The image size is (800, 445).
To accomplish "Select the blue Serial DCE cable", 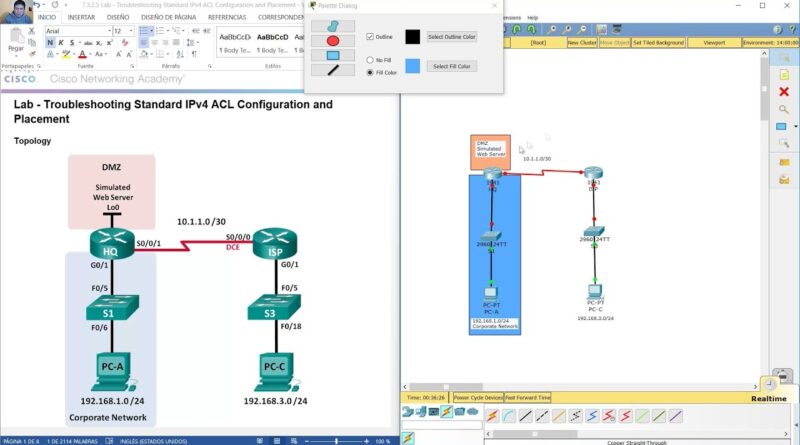I will point(592,416).
